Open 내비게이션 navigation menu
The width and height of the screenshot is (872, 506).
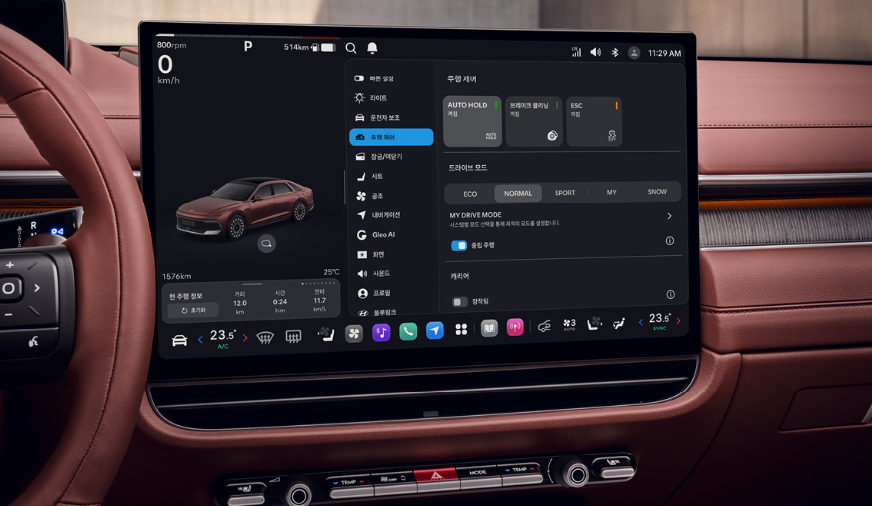pyautogui.click(x=392, y=215)
